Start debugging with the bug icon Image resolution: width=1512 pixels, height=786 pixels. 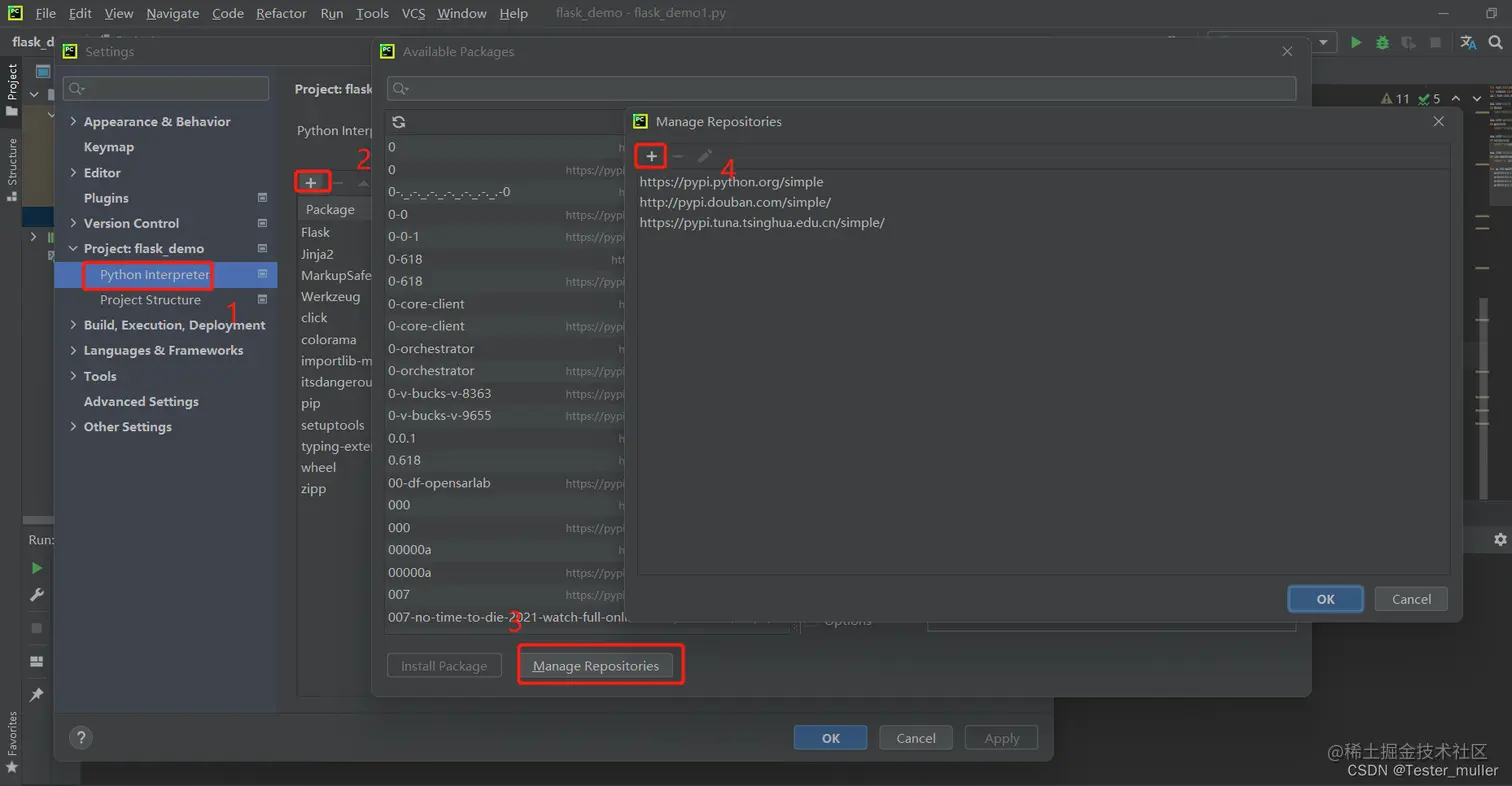tap(1382, 42)
